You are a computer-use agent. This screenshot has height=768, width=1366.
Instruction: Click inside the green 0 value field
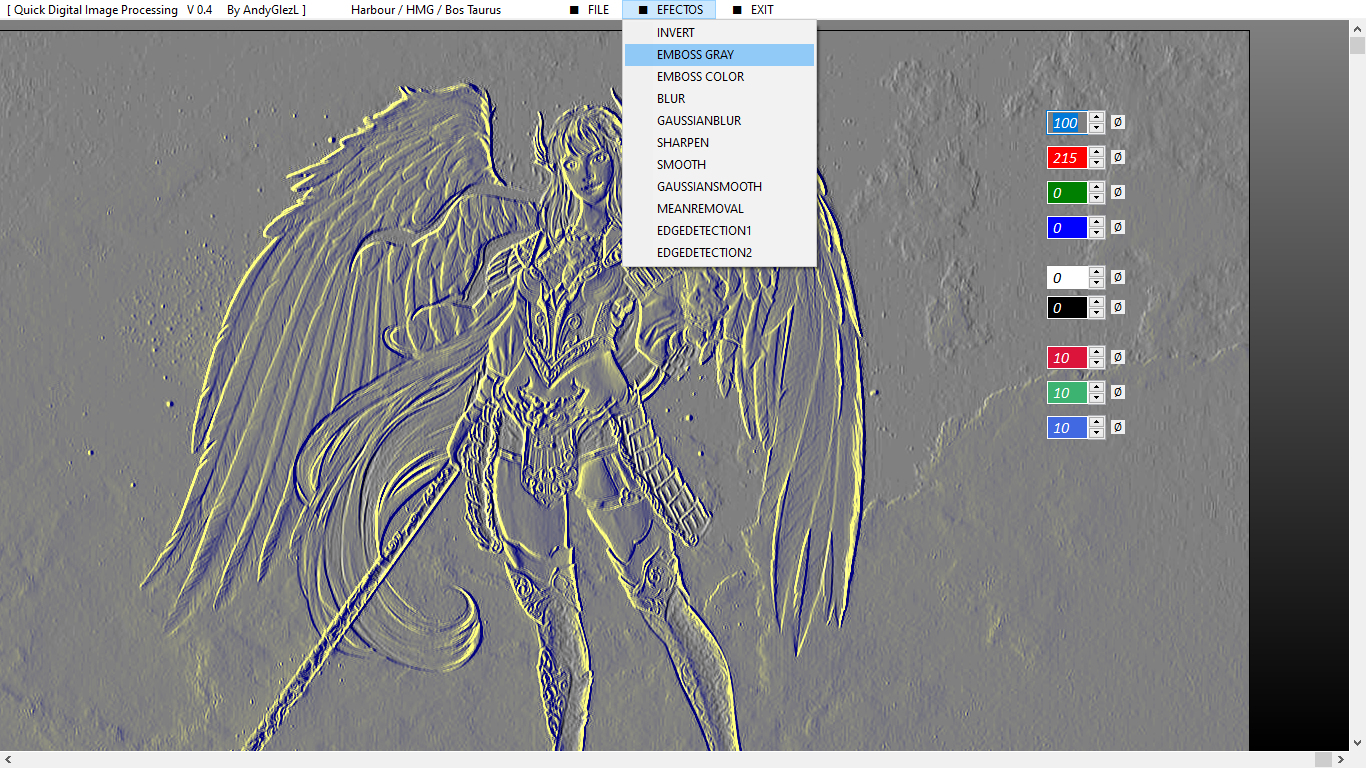tap(1066, 192)
